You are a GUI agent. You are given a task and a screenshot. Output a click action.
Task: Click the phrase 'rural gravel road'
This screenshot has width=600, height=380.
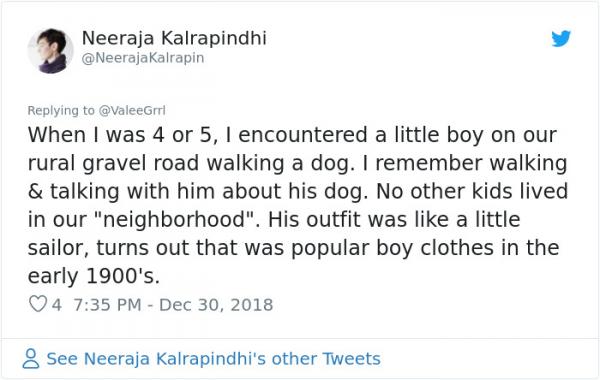pos(113,163)
